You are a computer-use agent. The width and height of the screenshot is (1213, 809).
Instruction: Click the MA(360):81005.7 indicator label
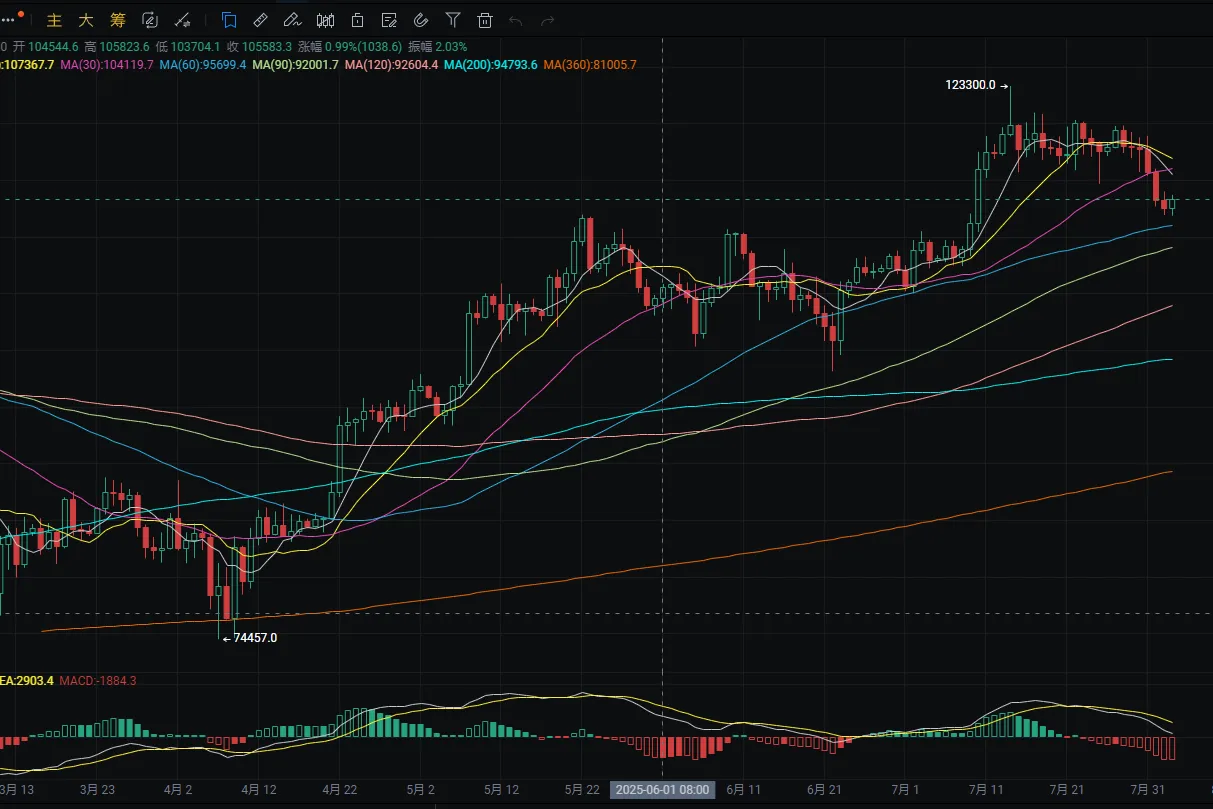pyautogui.click(x=590, y=65)
